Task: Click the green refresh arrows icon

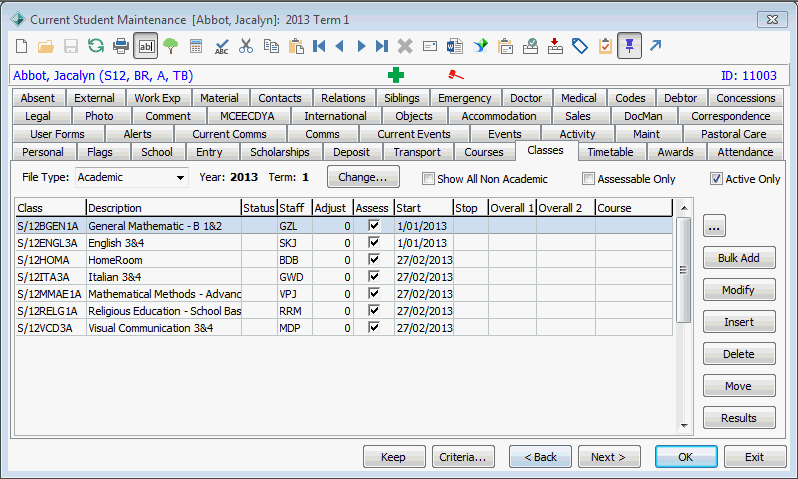Action: click(x=96, y=46)
